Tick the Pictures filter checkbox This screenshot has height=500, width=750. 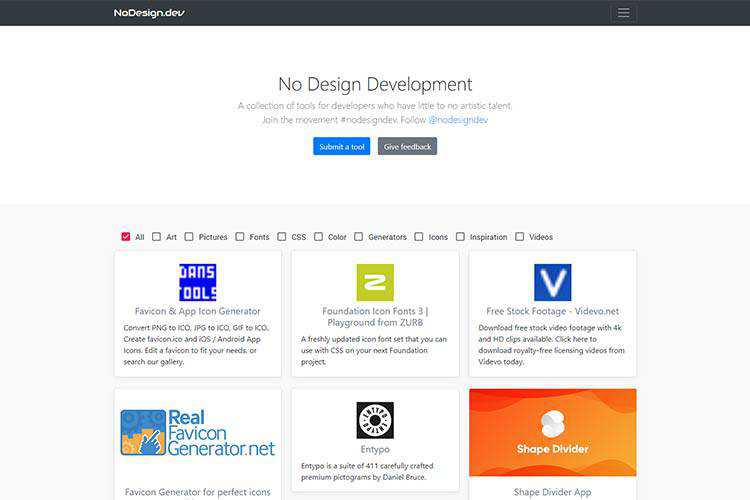click(x=189, y=237)
